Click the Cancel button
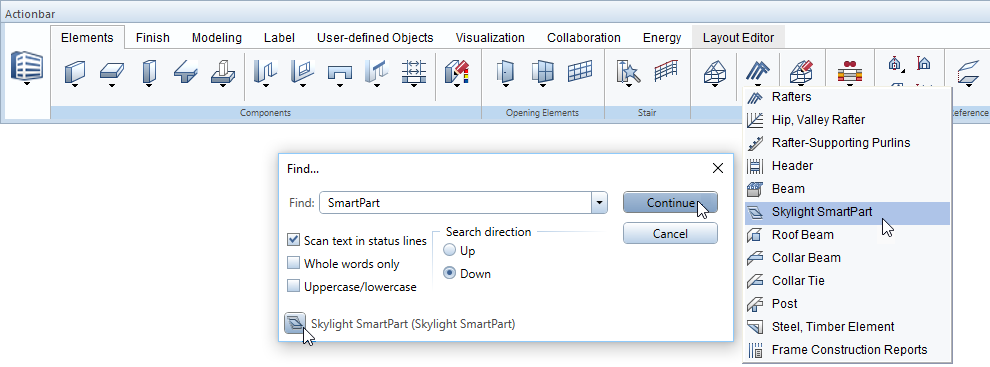Screen dimensions: 990x367 [x=670, y=234]
